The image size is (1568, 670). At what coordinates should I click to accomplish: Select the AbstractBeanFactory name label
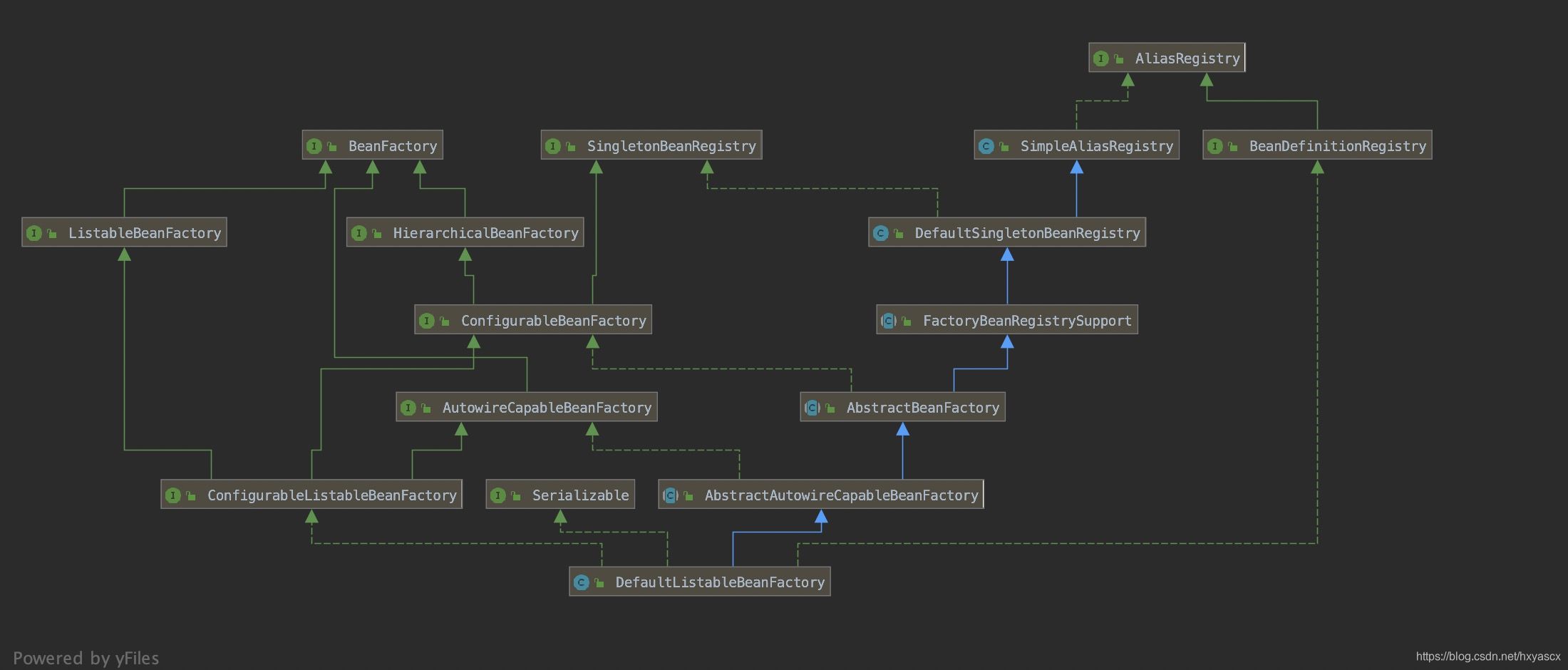pyautogui.click(x=923, y=408)
